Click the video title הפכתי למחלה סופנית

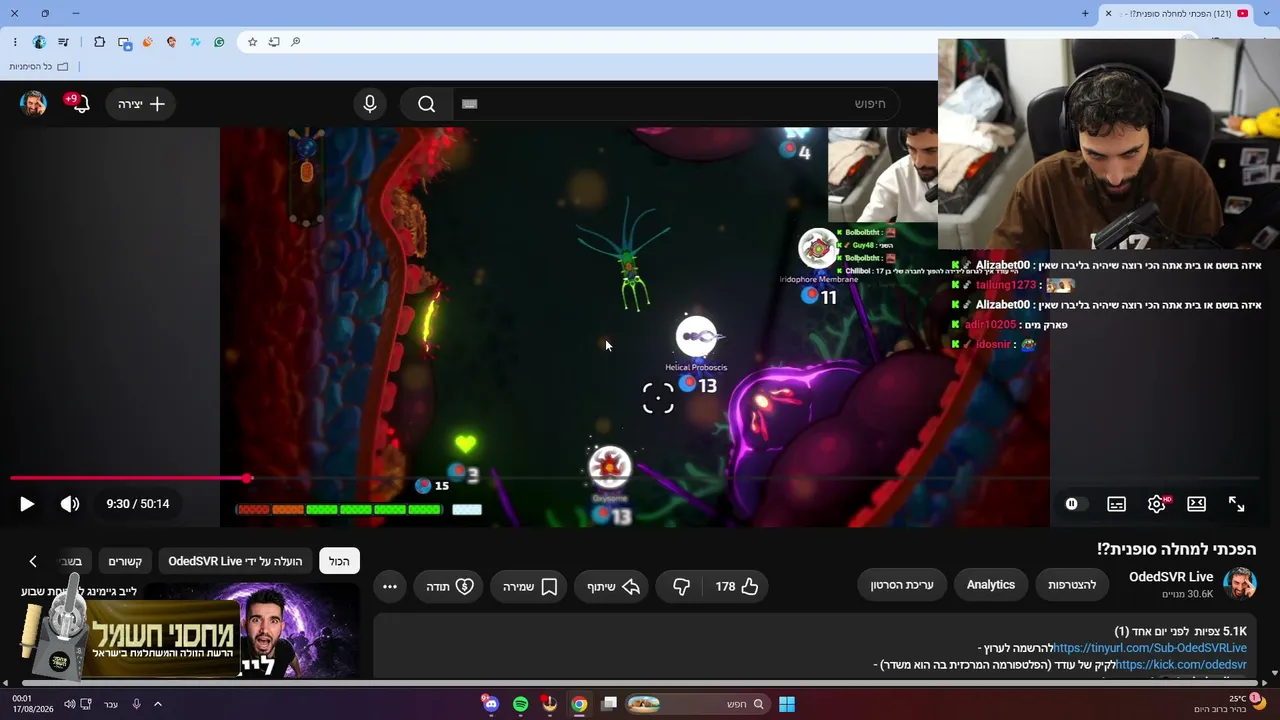coord(1176,549)
